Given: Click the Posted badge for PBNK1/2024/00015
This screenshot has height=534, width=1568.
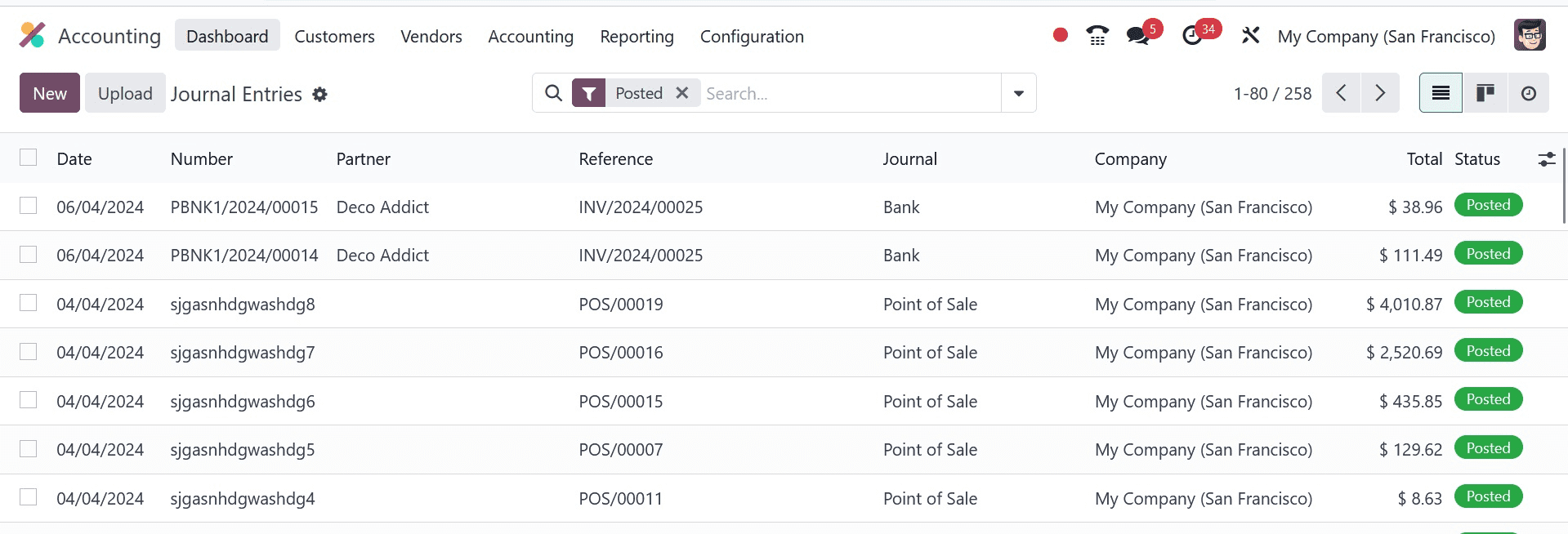Looking at the screenshot, I should coord(1488,205).
